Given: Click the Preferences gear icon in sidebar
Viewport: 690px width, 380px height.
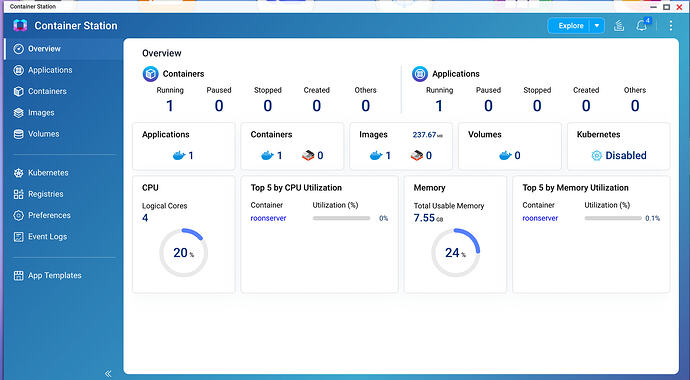Looking at the screenshot, I should (x=18, y=215).
